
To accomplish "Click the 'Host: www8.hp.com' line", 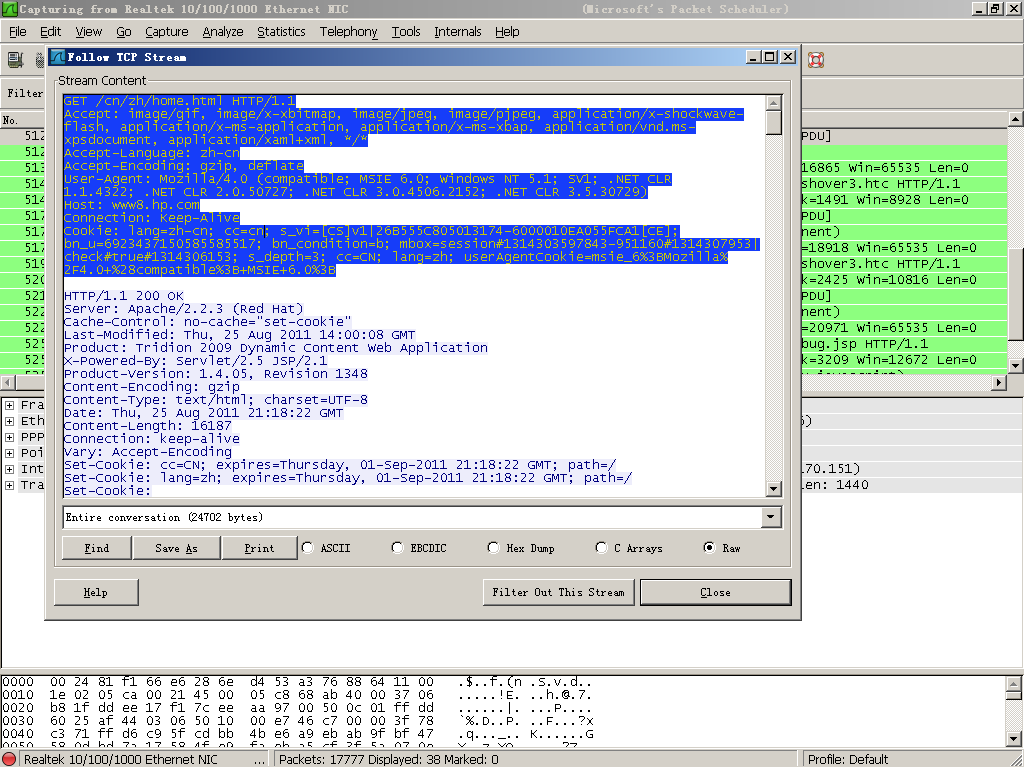I will (x=131, y=204).
